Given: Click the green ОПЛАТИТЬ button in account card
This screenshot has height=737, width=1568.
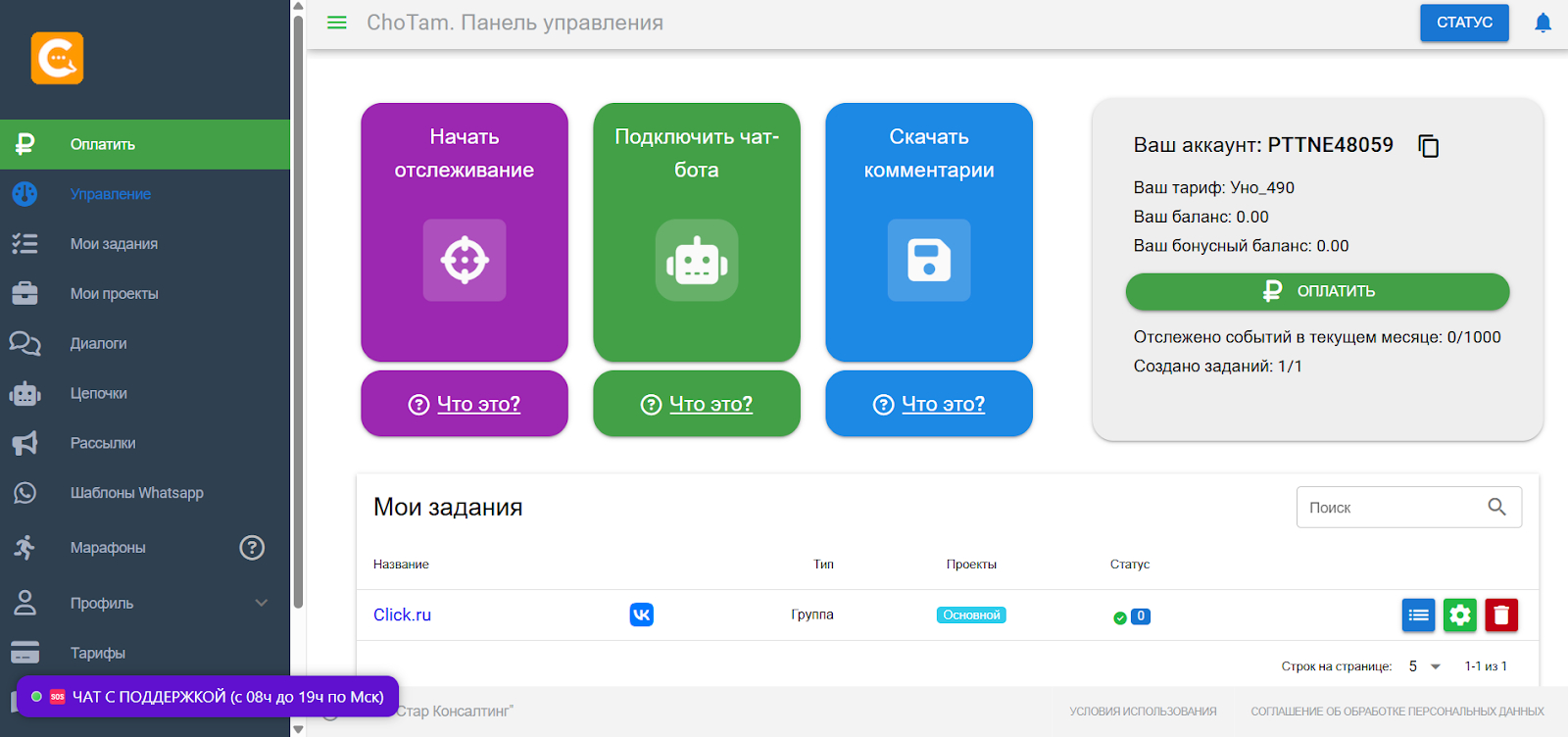Looking at the screenshot, I should pyautogui.click(x=1317, y=291).
